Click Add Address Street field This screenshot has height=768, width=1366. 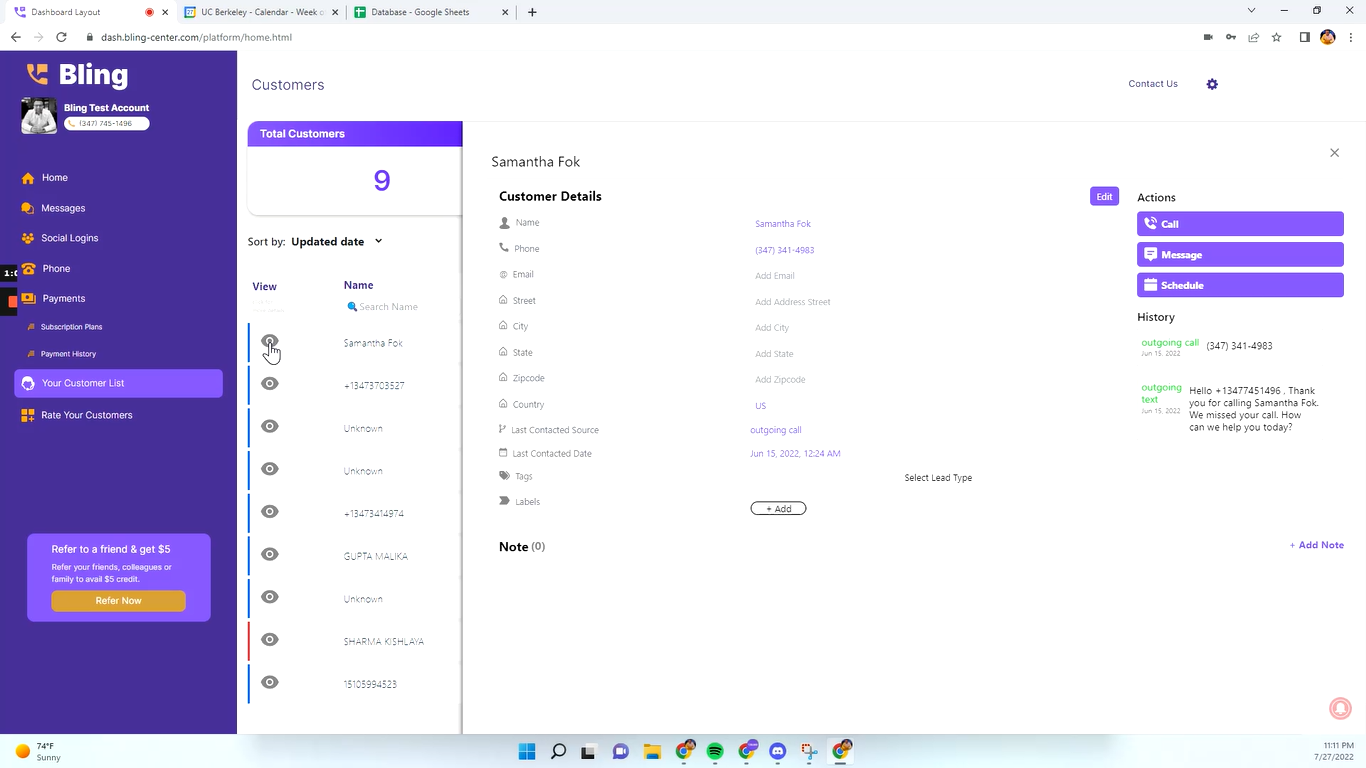click(x=793, y=302)
